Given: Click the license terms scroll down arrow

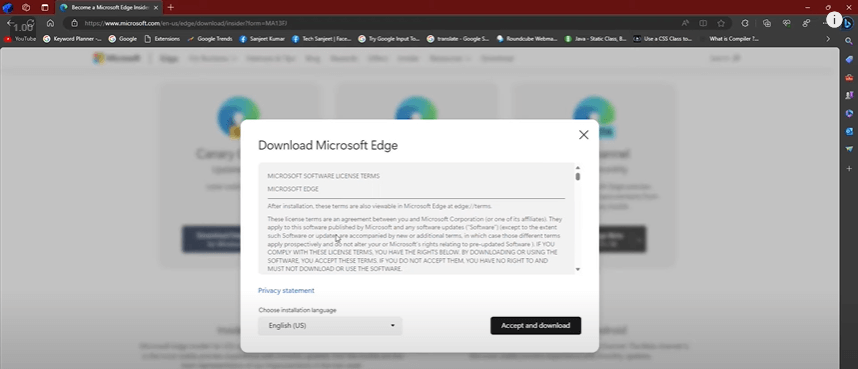Looking at the screenshot, I should (578, 269).
